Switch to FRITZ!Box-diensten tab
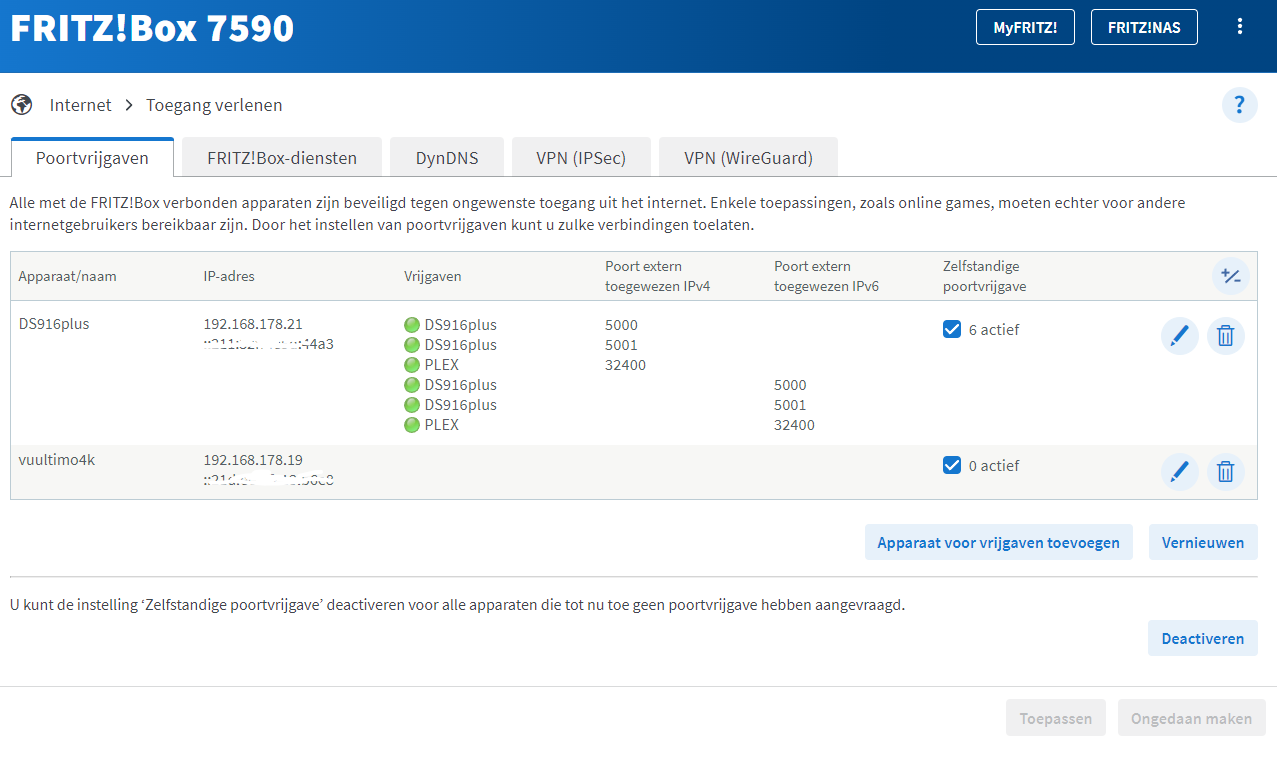Viewport: 1277px width, 767px height. tap(281, 158)
